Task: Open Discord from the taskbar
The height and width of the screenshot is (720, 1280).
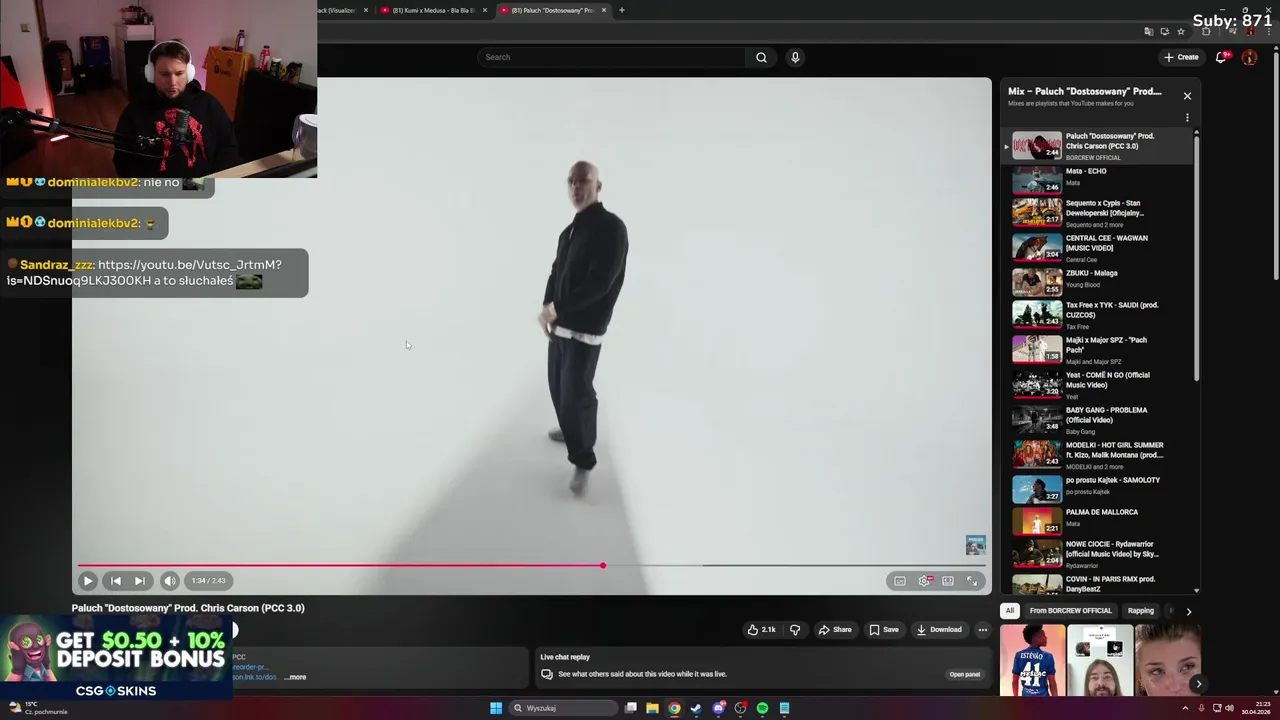Action: pos(718,708)
